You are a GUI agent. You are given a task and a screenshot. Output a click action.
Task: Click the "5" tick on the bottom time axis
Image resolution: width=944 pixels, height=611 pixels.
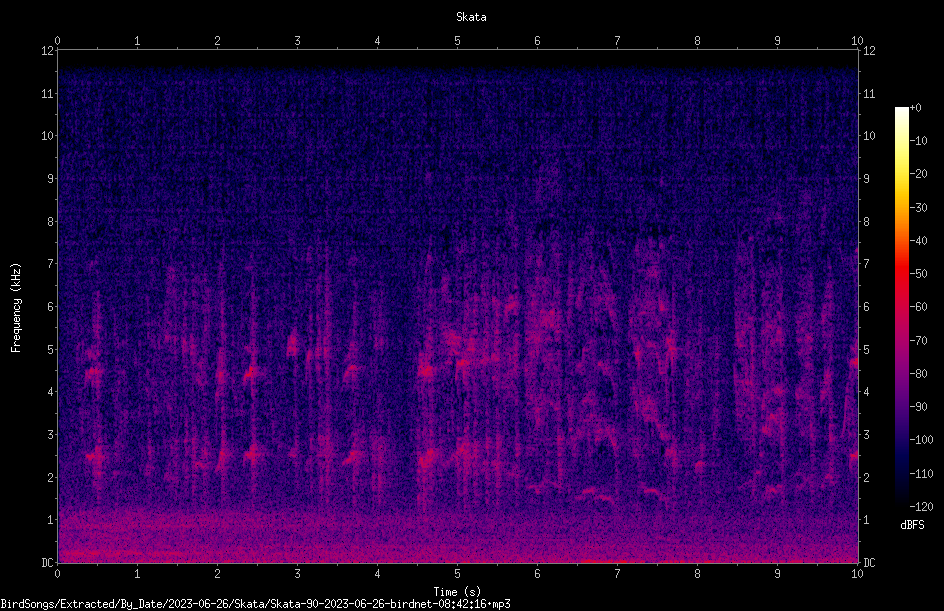coord(458,574)
